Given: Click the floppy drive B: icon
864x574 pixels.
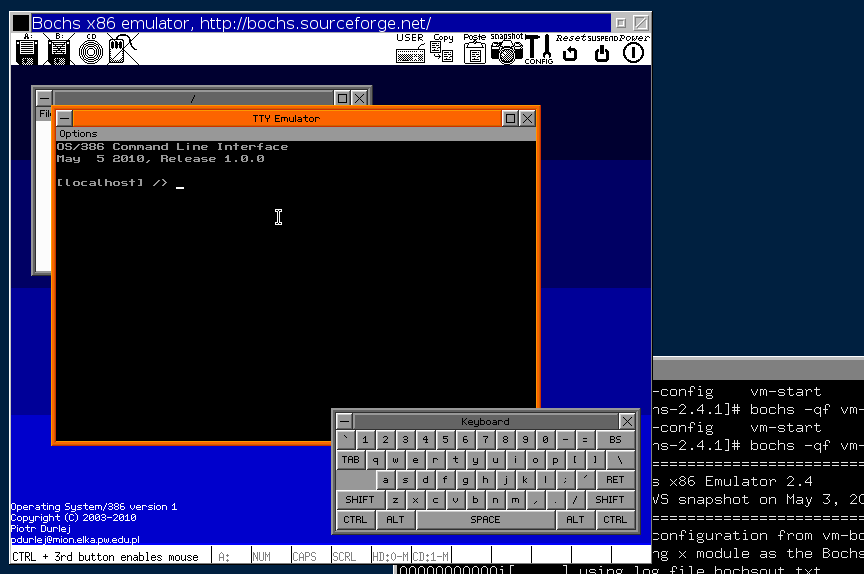Looking at the screenshot, I should point(58,49).
